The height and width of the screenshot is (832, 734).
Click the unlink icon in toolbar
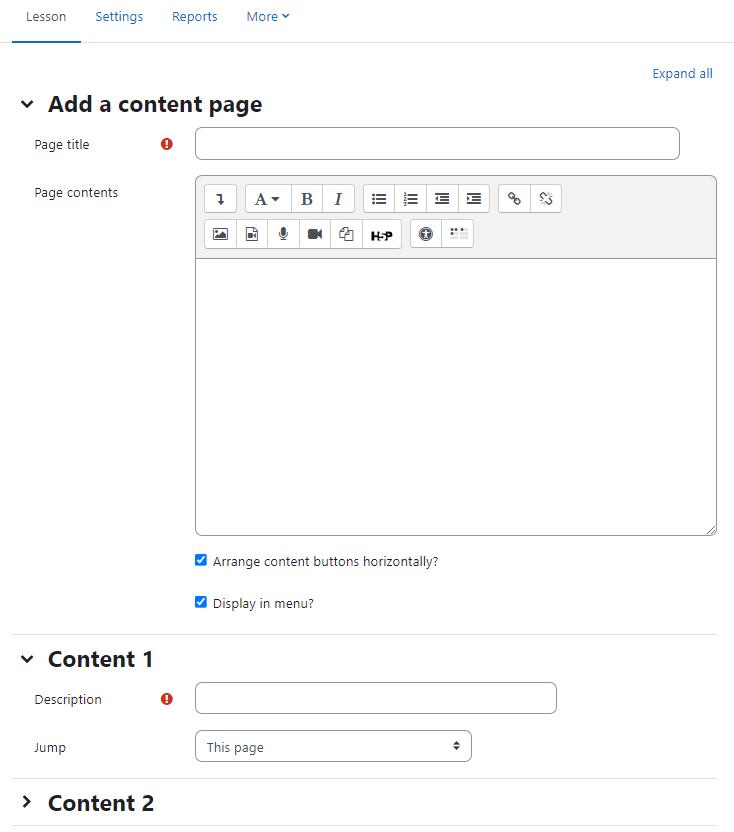click(546, 199)
